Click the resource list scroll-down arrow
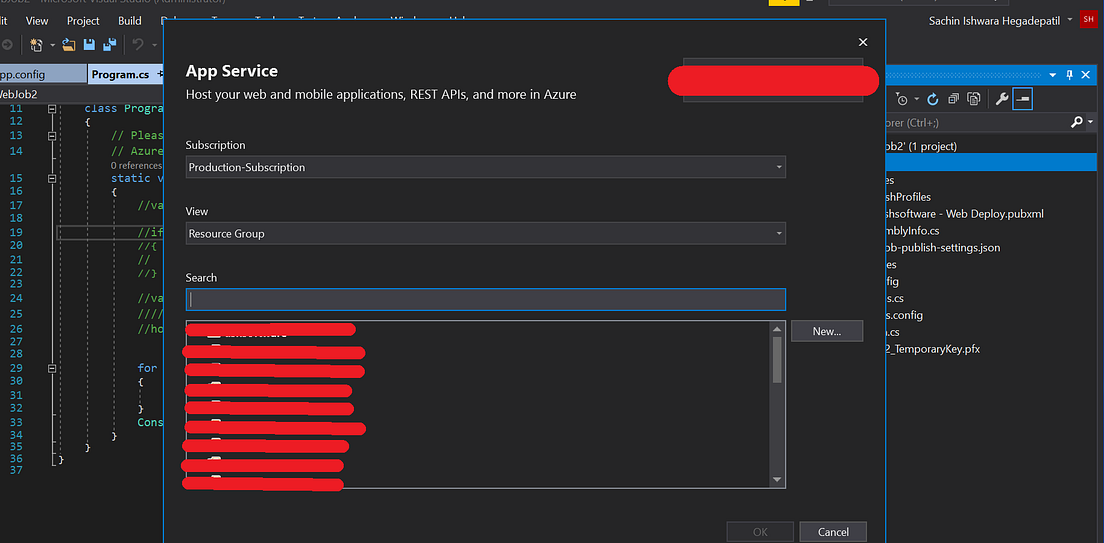The image size is (1104, 543). pyautogui.click(x=777, y=480)
